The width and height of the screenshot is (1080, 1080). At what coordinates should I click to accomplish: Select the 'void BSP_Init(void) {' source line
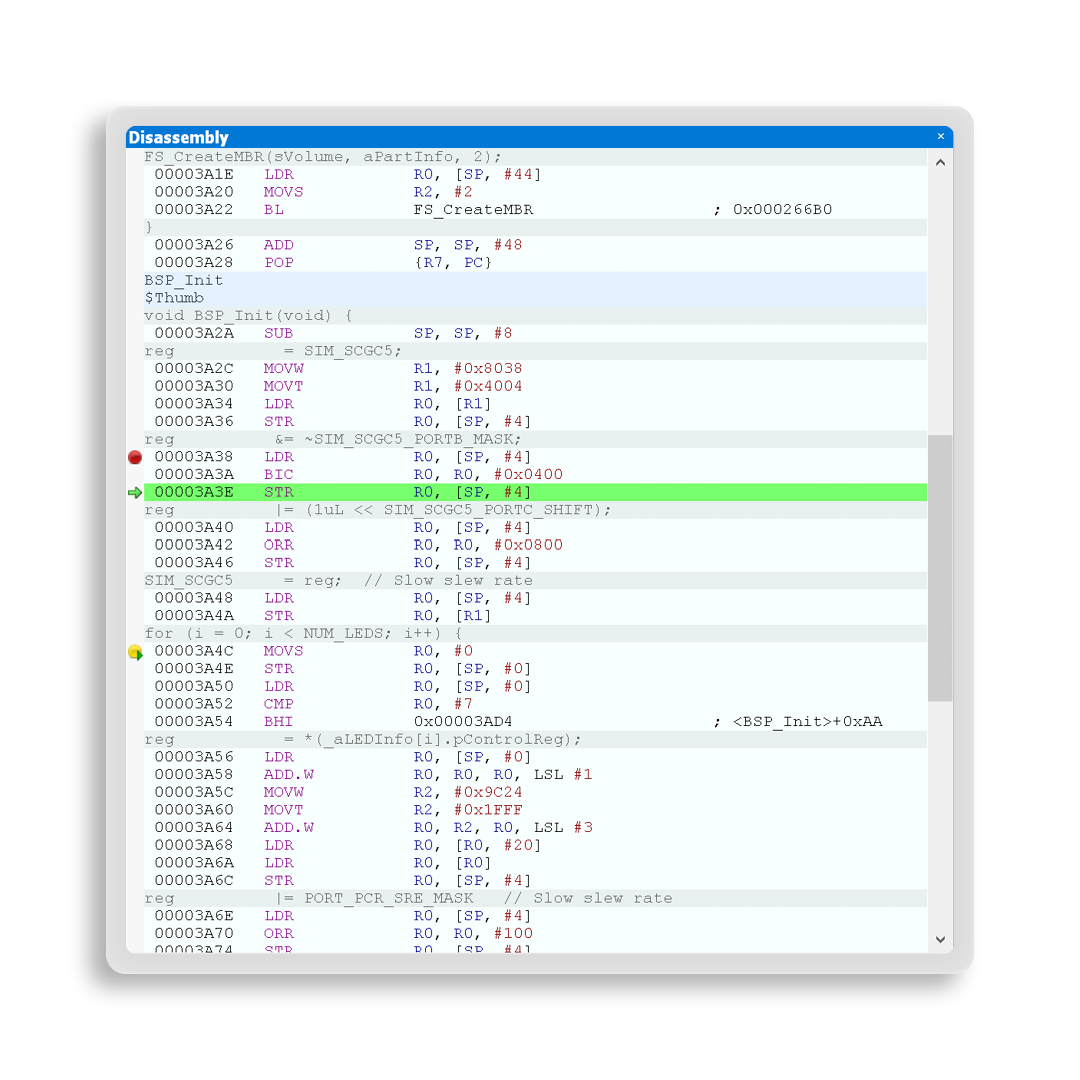pyautogui.click(x=248, y=315)
